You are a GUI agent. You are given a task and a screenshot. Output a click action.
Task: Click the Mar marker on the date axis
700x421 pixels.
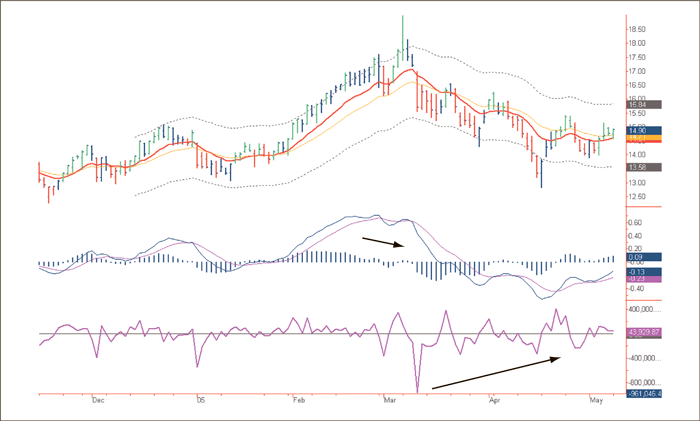389,399
